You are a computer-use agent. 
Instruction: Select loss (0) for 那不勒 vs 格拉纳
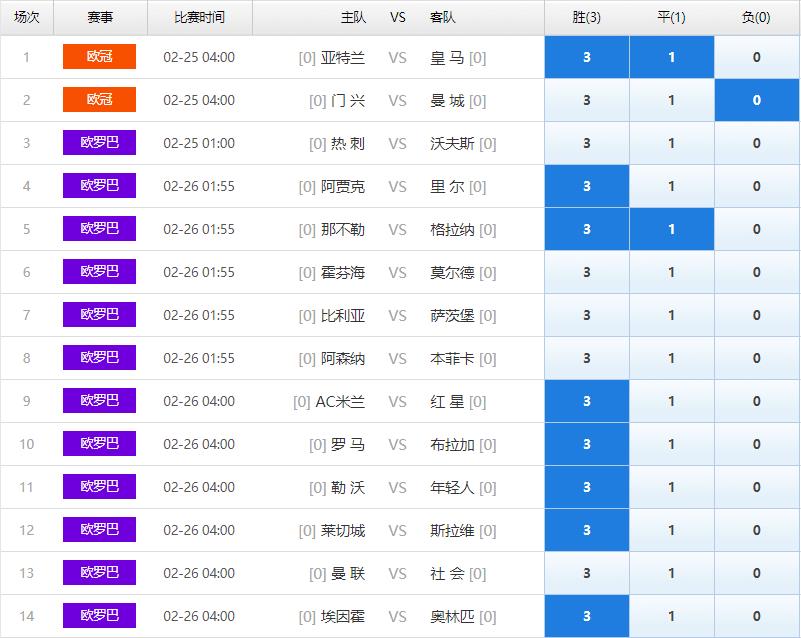click(757, 229)
